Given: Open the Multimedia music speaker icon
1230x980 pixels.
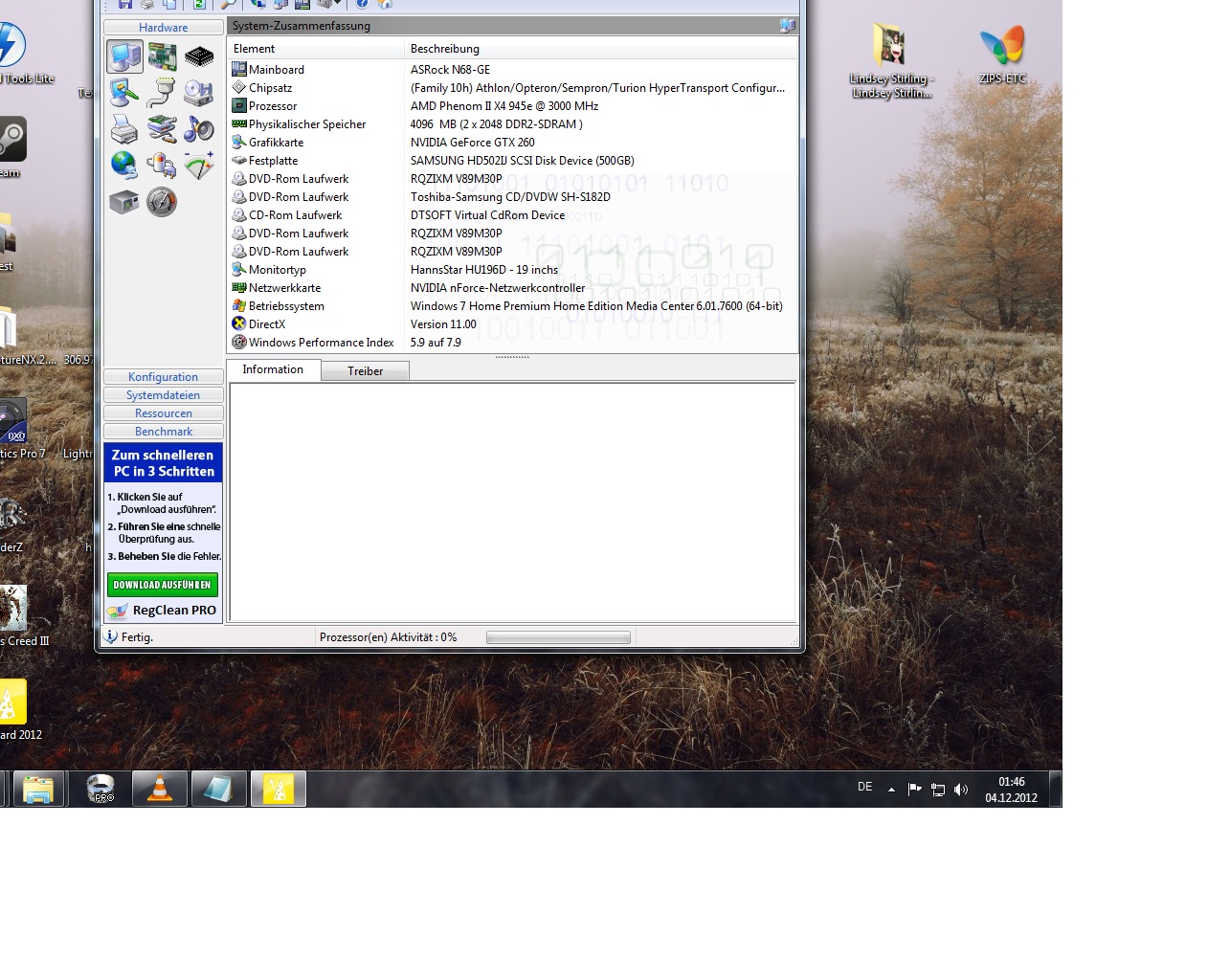Looking at the screenshot, I should [199, 129].
